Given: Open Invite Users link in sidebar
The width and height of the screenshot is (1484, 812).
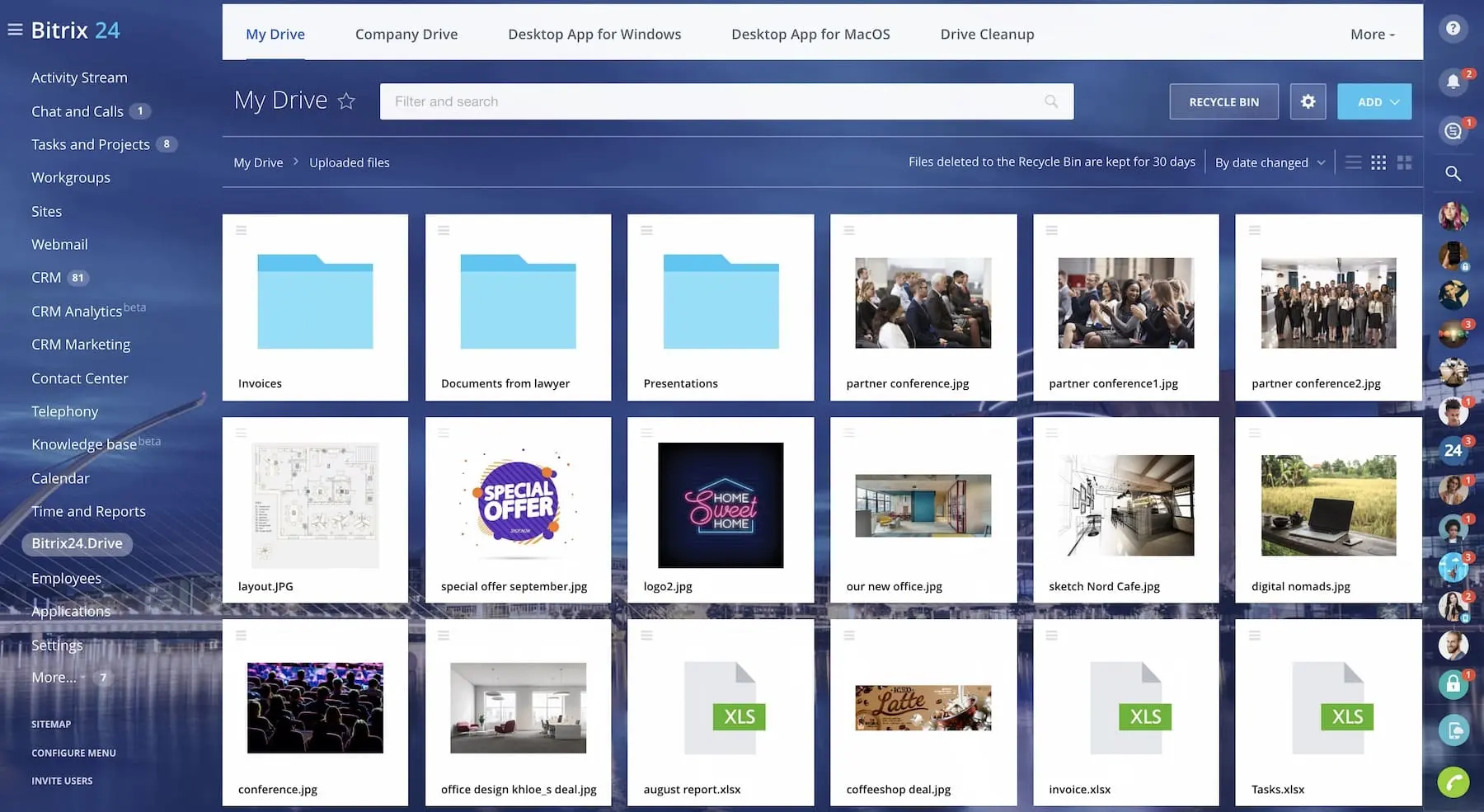Looking at the screenshot, I should pos(62,781).
